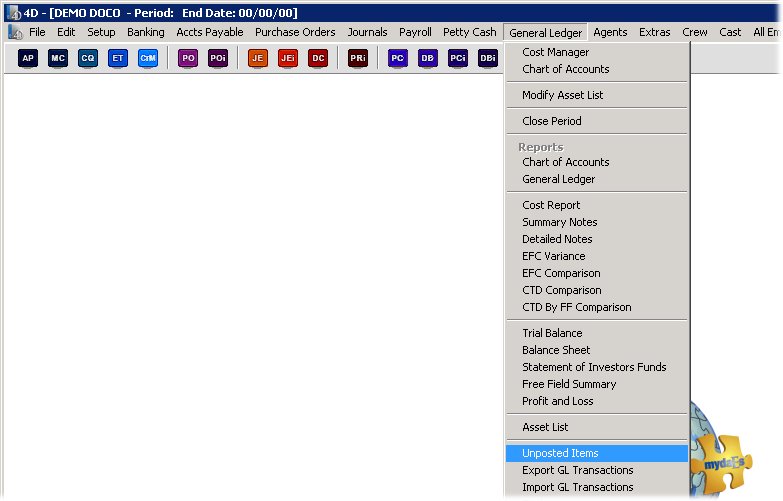Screen dimensions: 783x501
Task: Click the AP toolbar icon
Action: coord(28,58)
